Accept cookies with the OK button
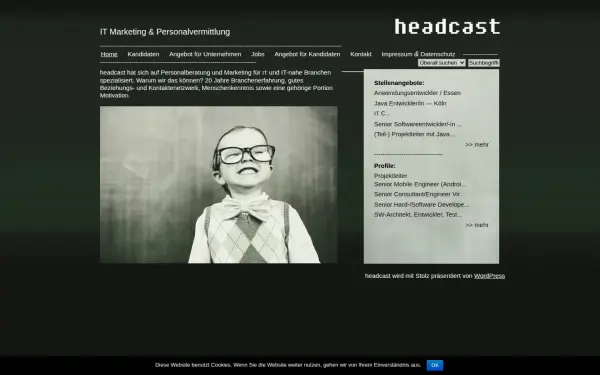Screen dimensions: 600x375 [x=435, y=365]
